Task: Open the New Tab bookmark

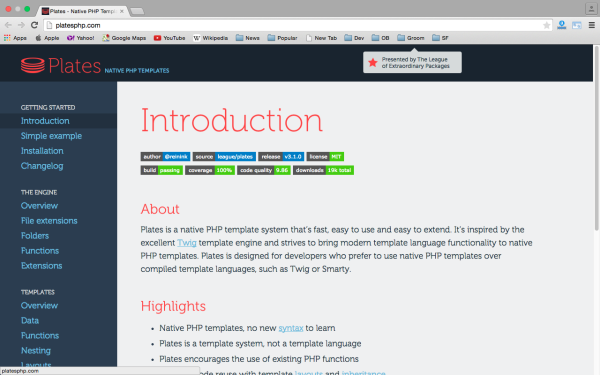Action: click(321, 38)
